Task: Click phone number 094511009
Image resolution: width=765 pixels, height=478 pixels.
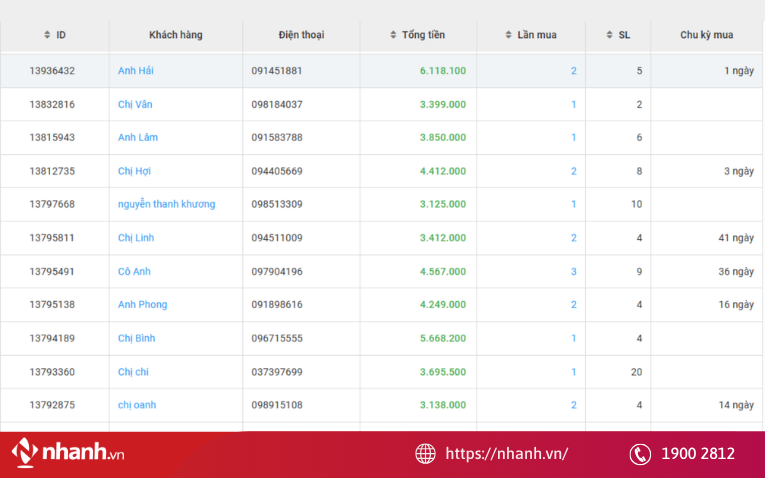Action: click(x=277, y=238)
